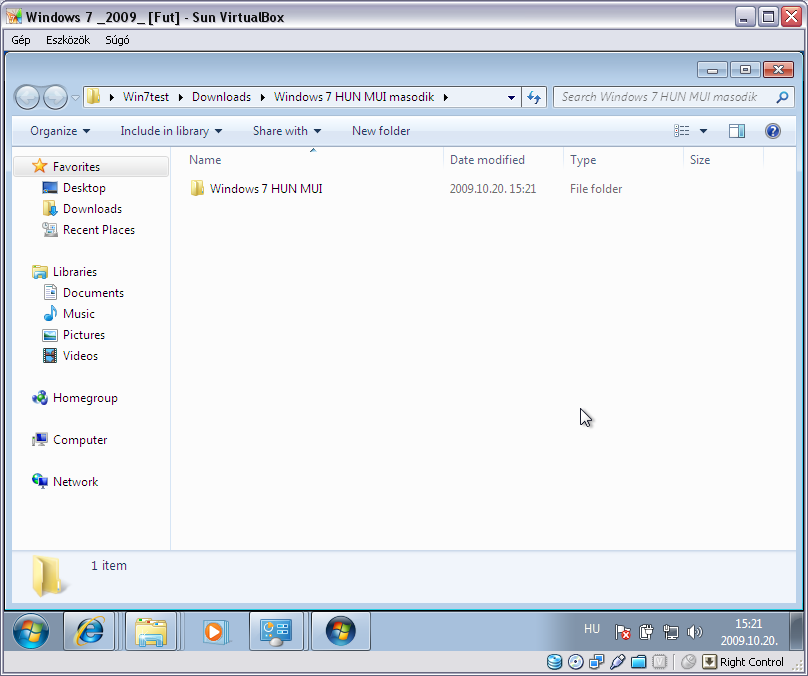Screen dimensions: 808x676
Task: Click the folder icon in address bar
Action: click(93, 97)
